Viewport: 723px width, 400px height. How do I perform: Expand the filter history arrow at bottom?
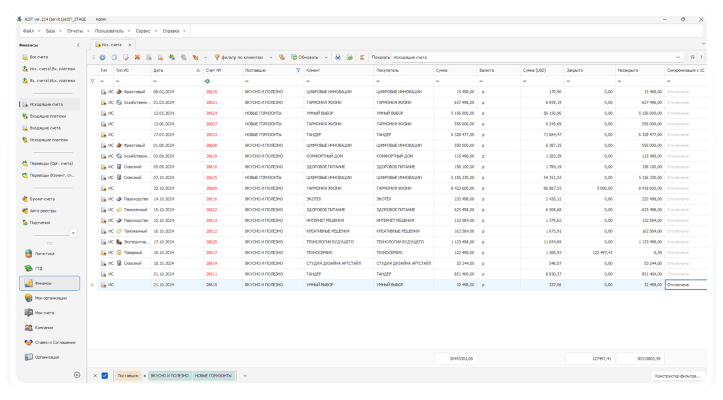(x=245, y=376)
